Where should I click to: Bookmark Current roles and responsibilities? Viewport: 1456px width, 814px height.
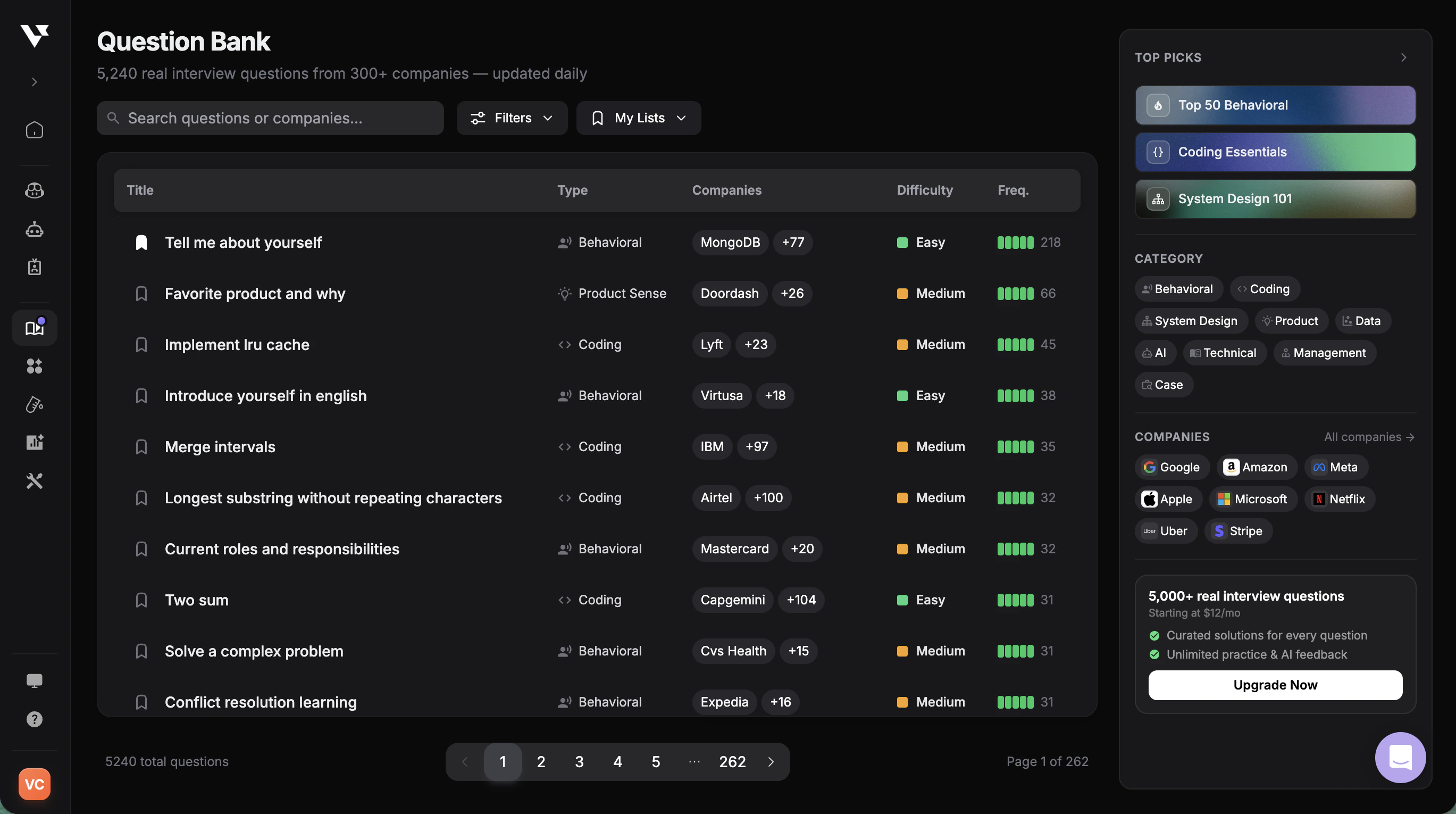tap(141, 549)
